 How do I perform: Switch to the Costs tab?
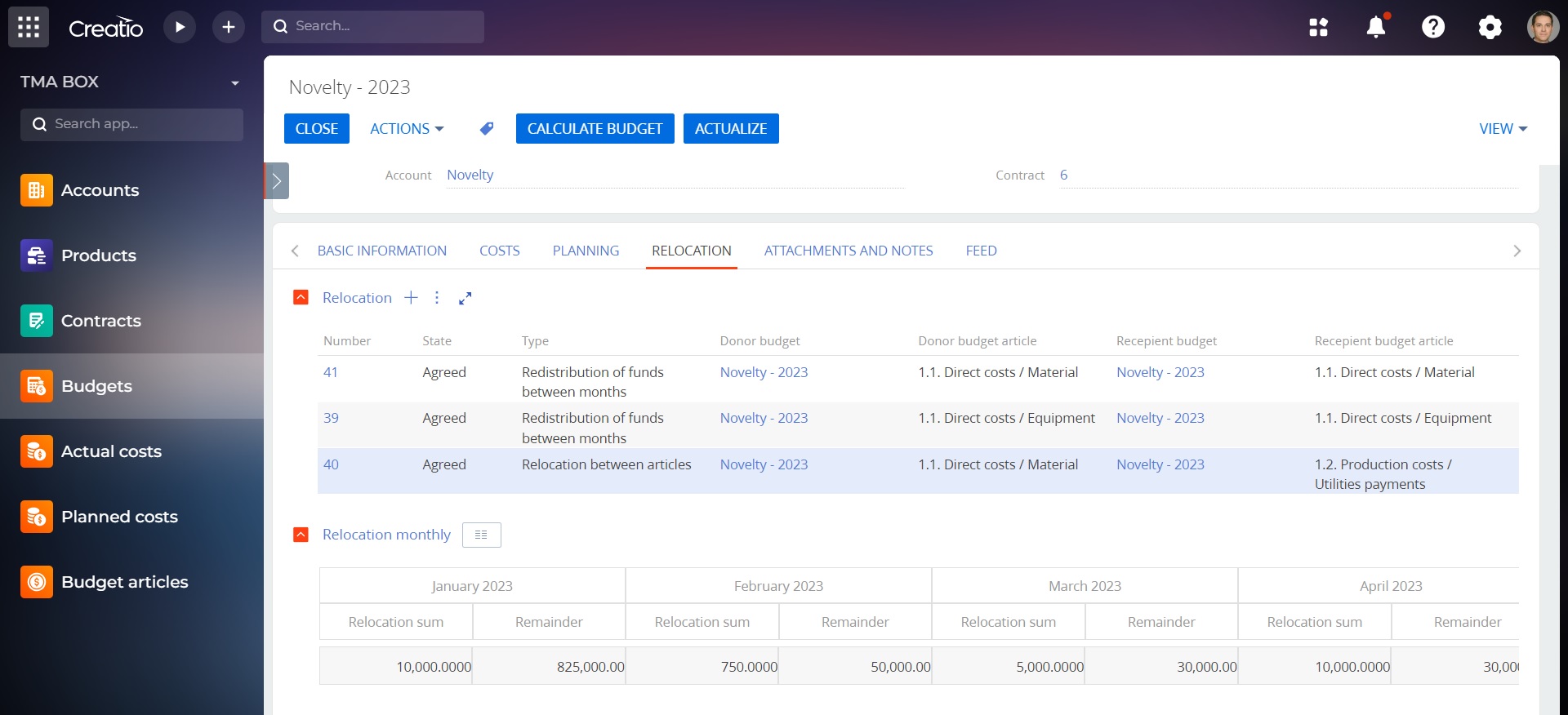(x=499, y=251)
